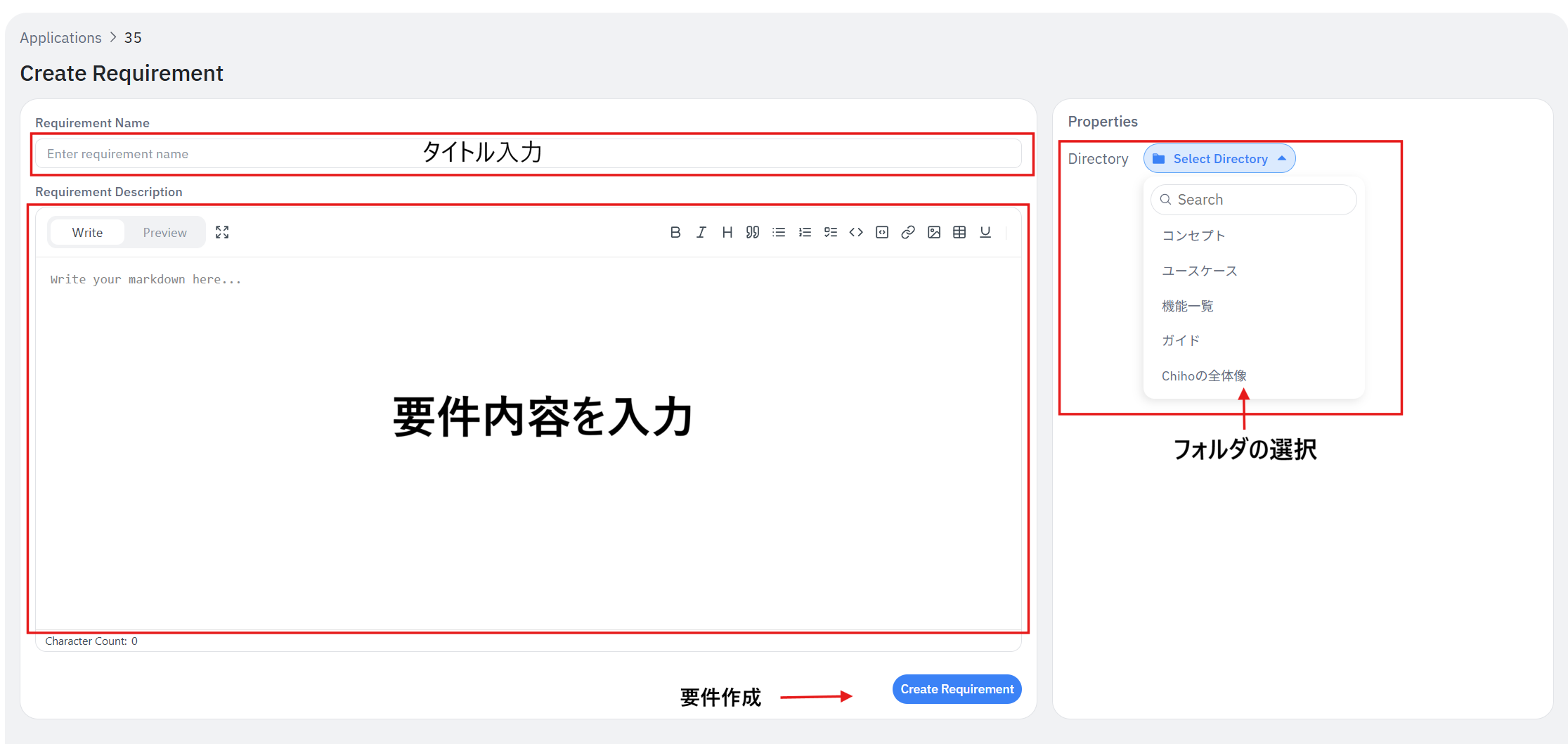Insert a blockquote

click(x=753, y=232)
